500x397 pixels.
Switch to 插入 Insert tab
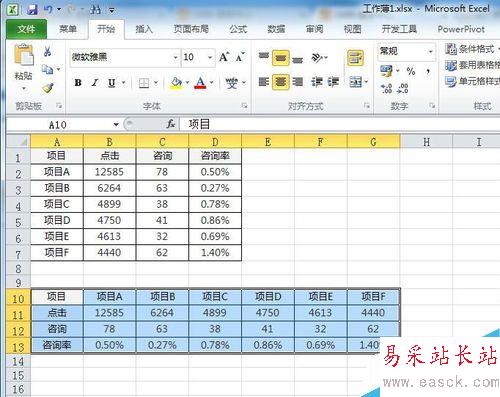(144, 29)
